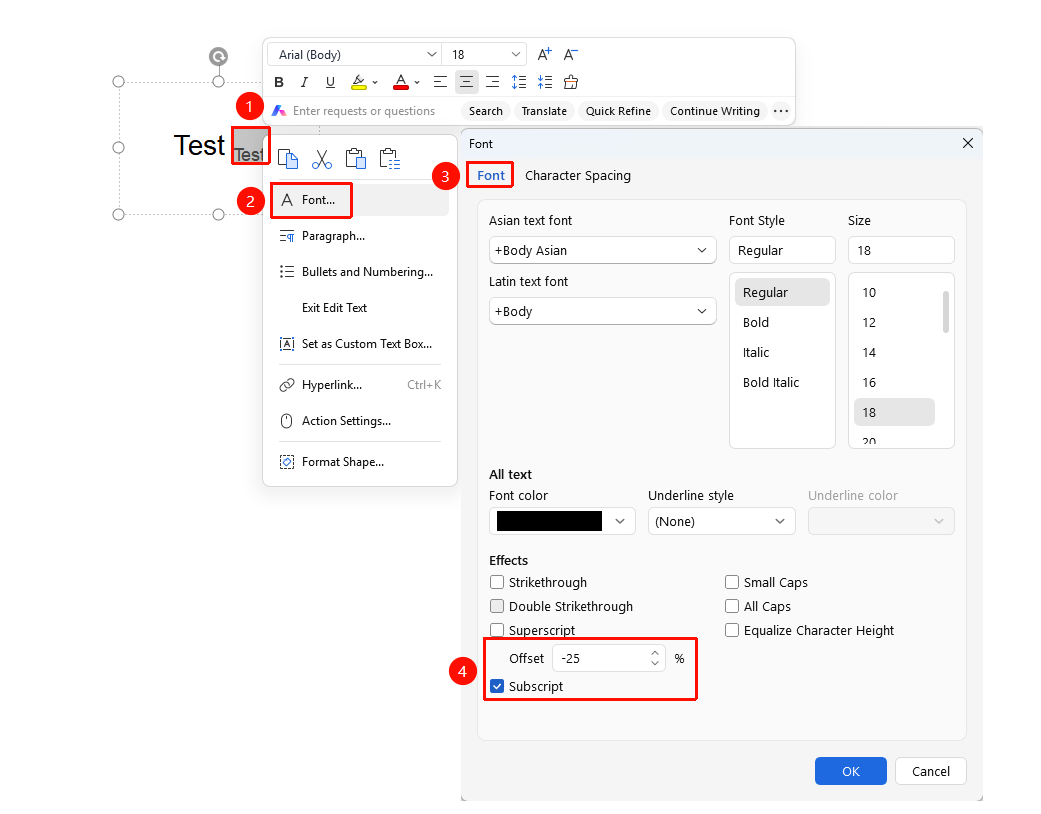Cancel the Font dialog
The image size is (1041, 814).
tap(930, 771)
